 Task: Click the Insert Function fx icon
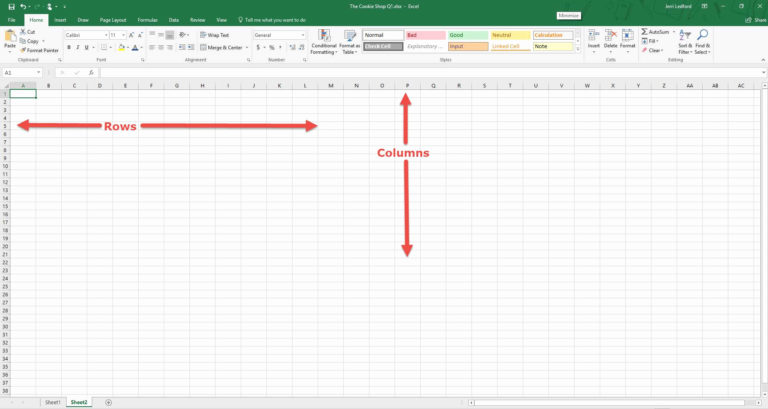click(91, 72)
